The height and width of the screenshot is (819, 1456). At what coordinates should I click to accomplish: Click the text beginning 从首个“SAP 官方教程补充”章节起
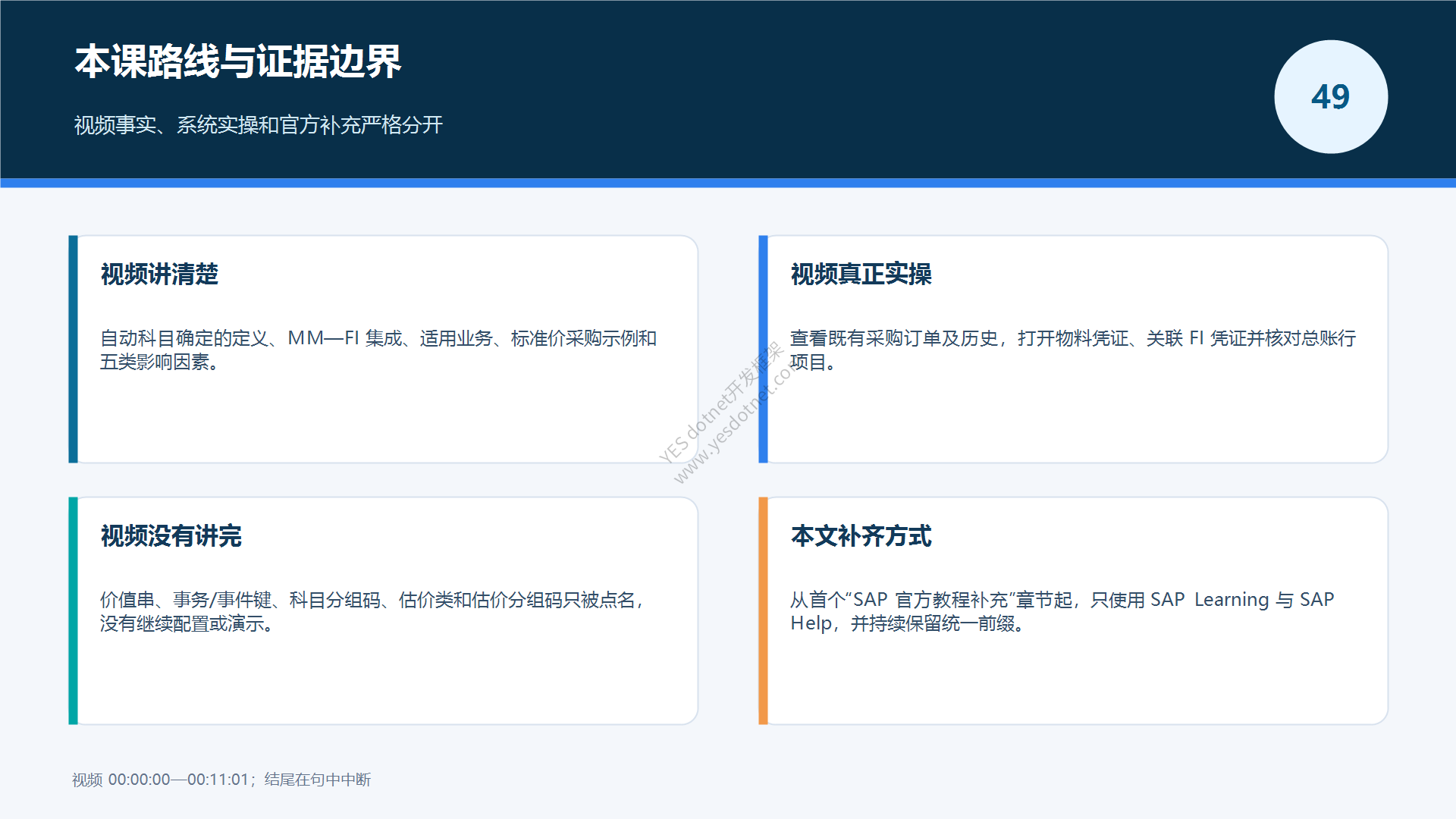pos(1062,611)
